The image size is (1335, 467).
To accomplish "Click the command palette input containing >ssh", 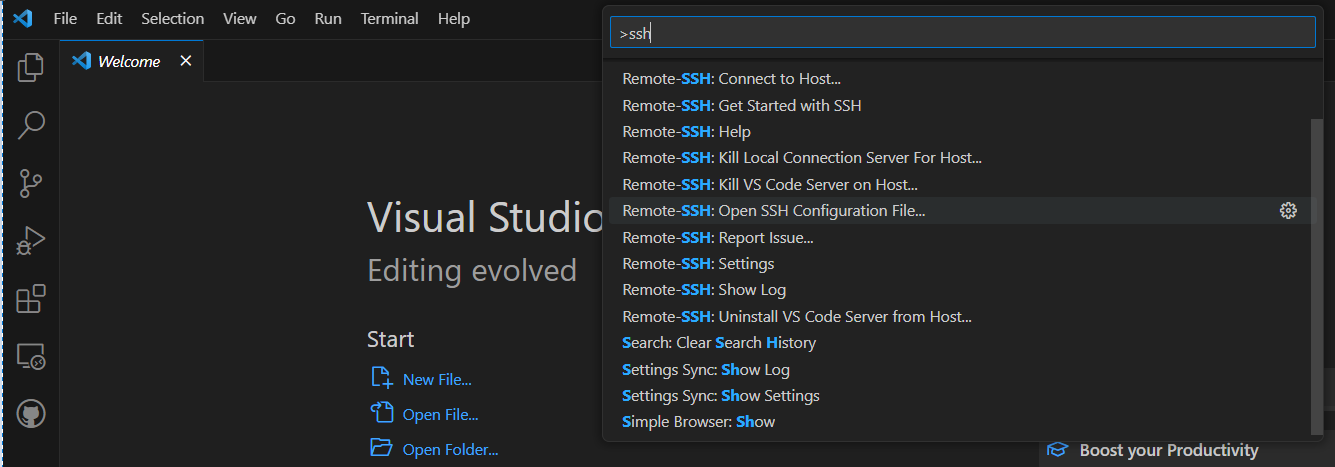I will (962, 33).
